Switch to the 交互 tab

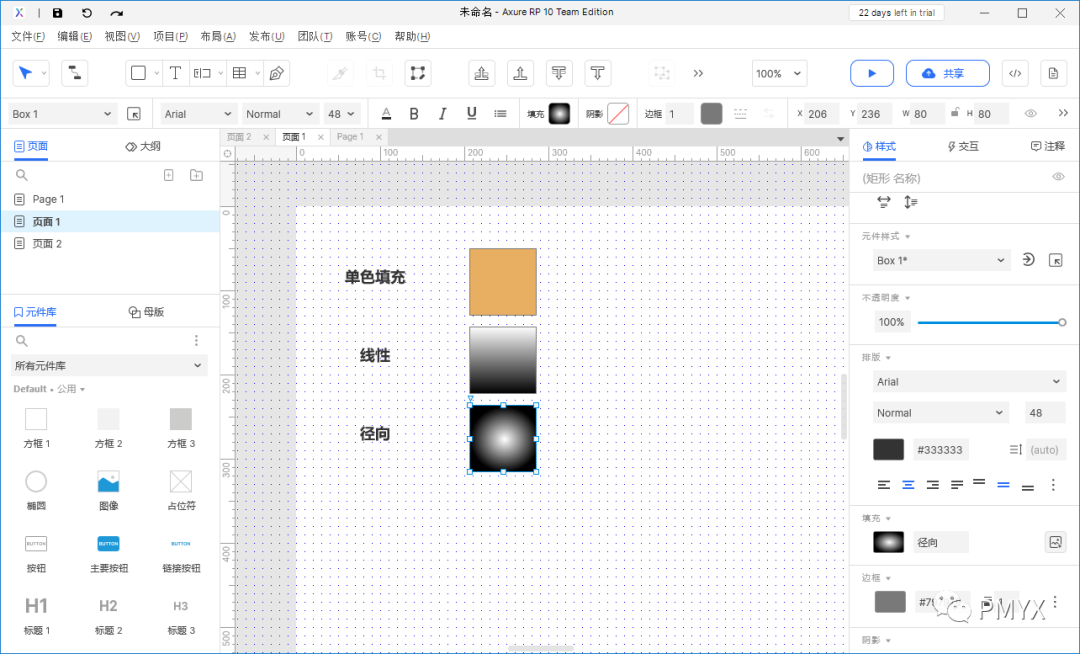point(962,146)
